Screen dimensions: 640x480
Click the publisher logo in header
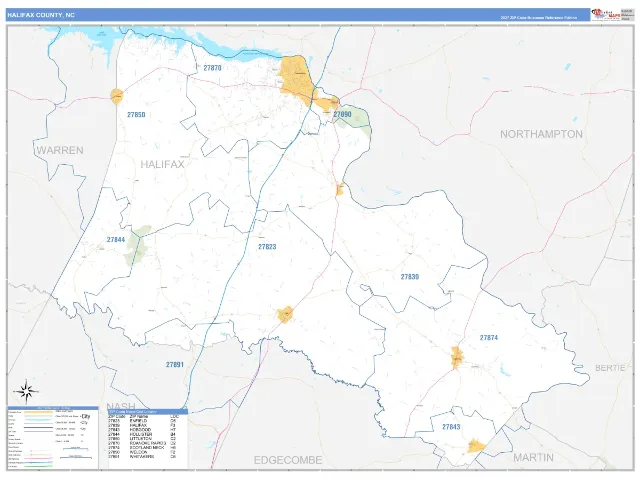coord(606,14)
